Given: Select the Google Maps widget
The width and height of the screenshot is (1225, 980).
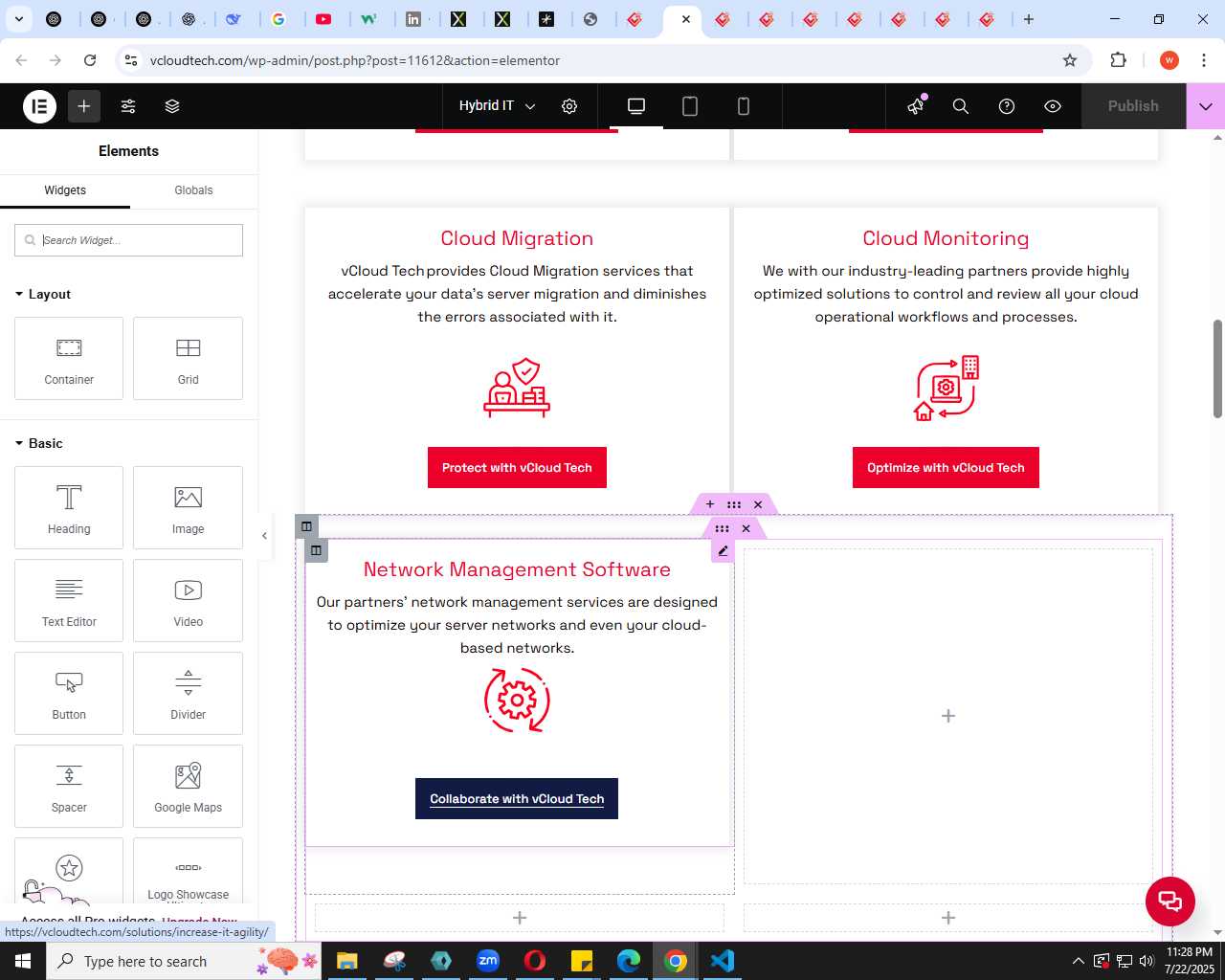Looking at the screenshot, I should pyautogui.click(x=188, y=786).
